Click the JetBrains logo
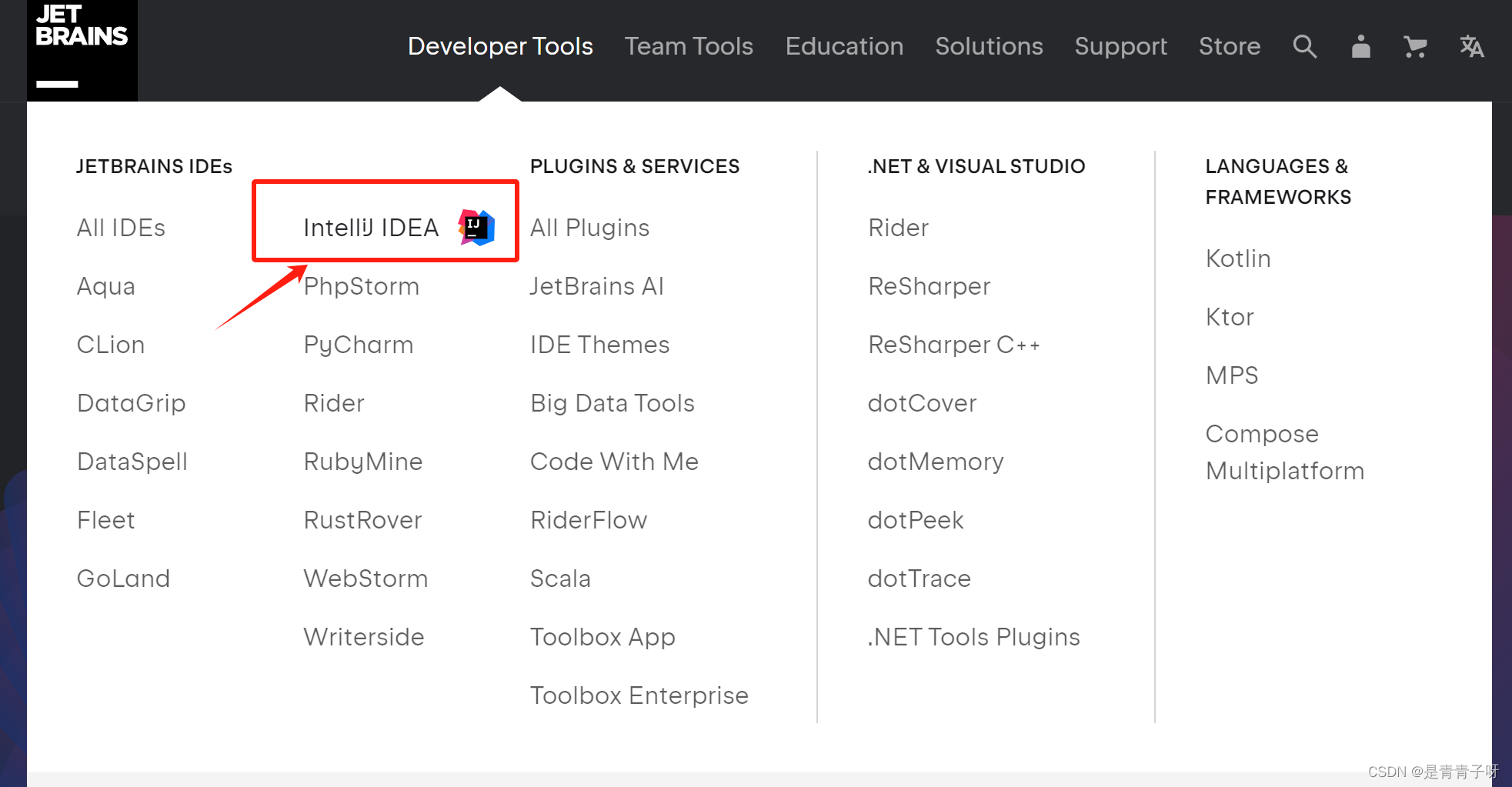 (x=82, y=50)
